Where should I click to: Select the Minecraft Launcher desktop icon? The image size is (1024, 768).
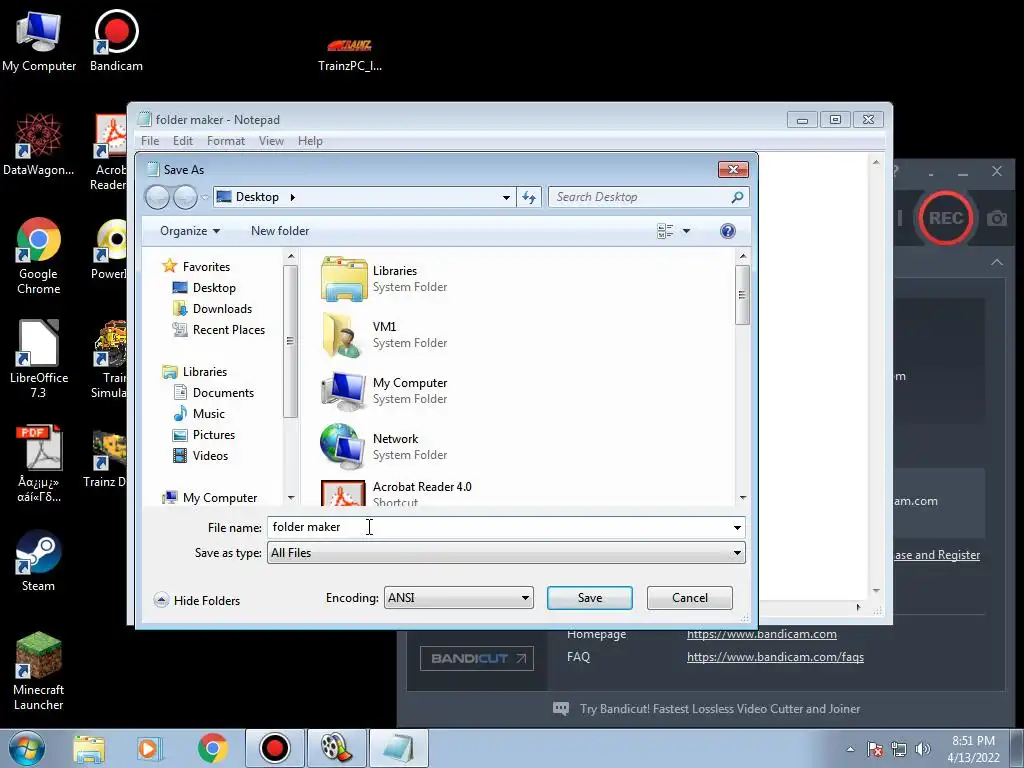pos(39,671)
